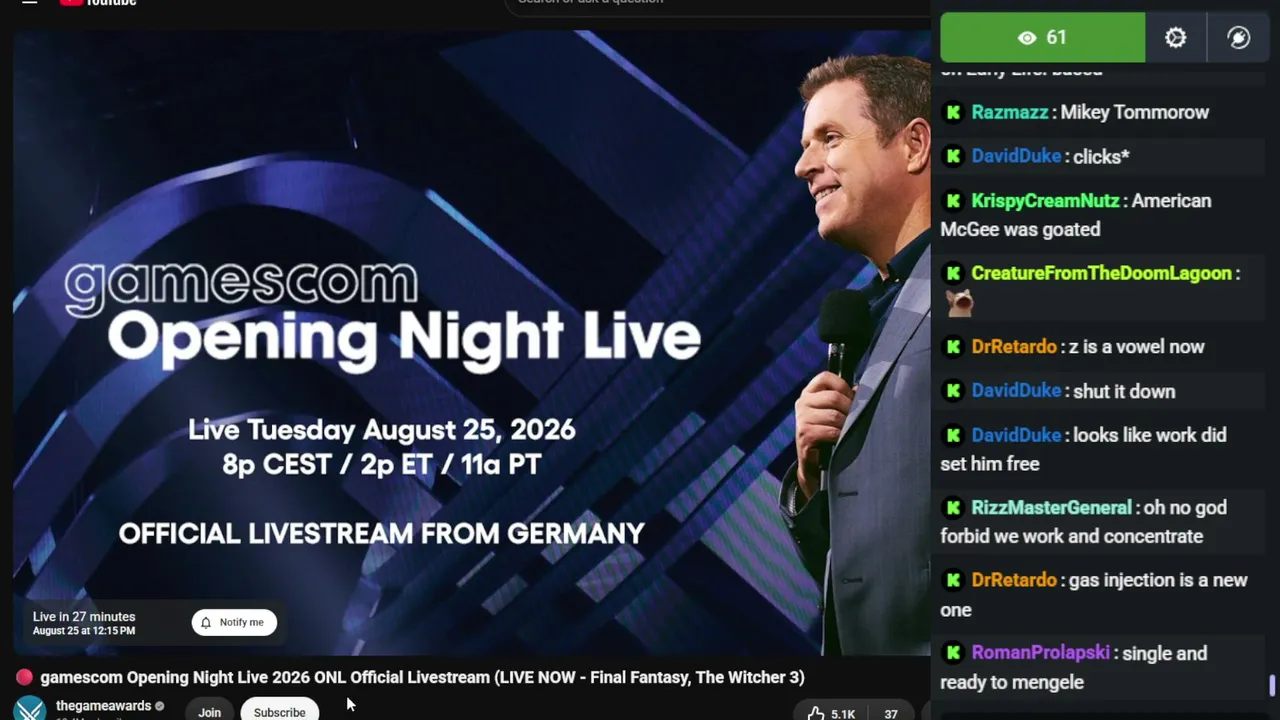Open RomanProlapski's username in chat
Viewport: 1280px width, 720px height.
point(1041,653)
